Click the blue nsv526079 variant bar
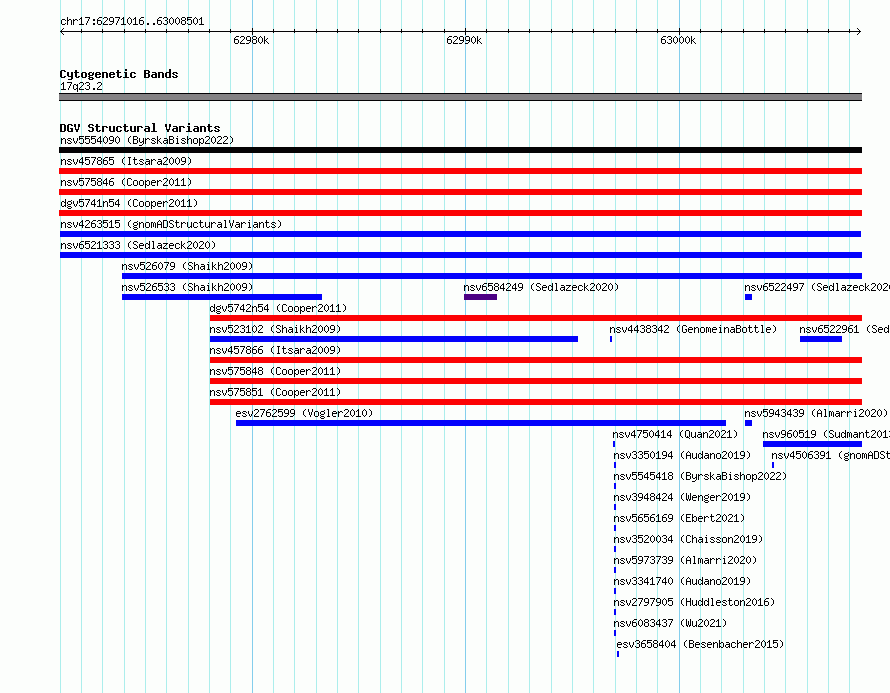890x693 pixels. coord(492,276)
